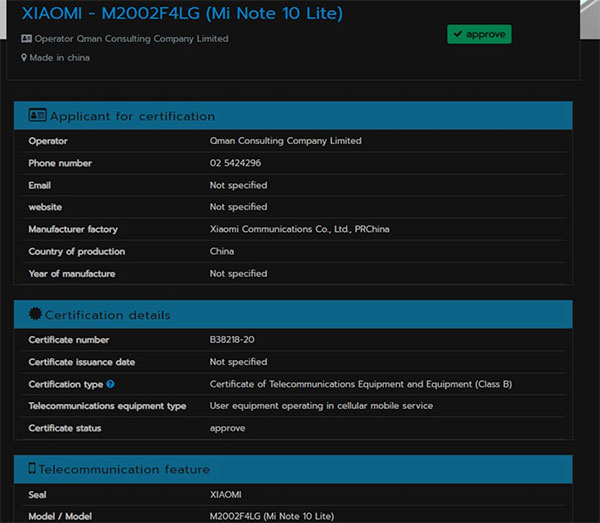
Task: Select certificate number B38218-20
Action: click(x=231, y=340)
